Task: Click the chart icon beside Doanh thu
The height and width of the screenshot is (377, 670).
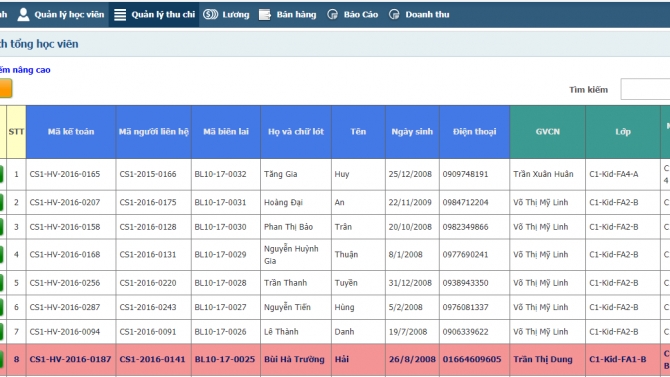Action: [394, 15]
